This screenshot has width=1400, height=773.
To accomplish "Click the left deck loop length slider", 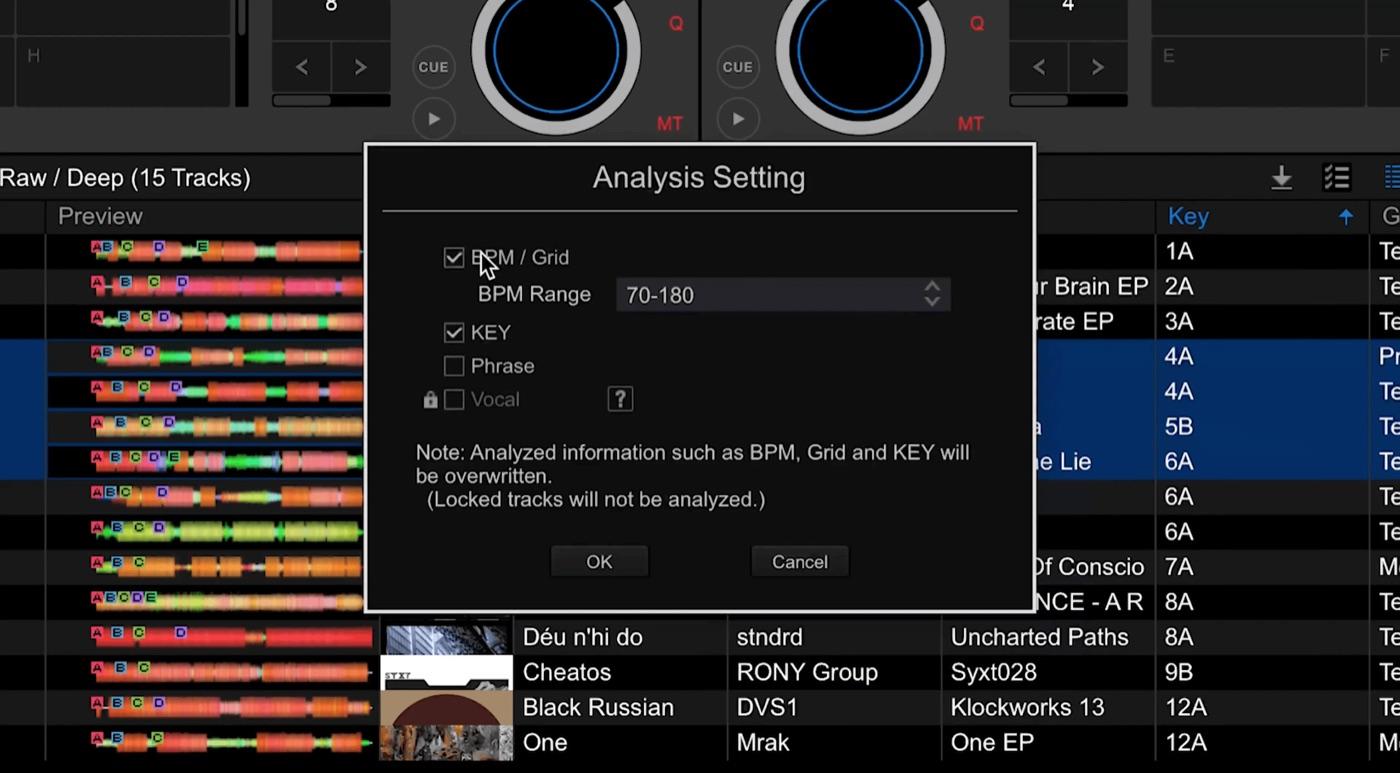I will 331,101.
